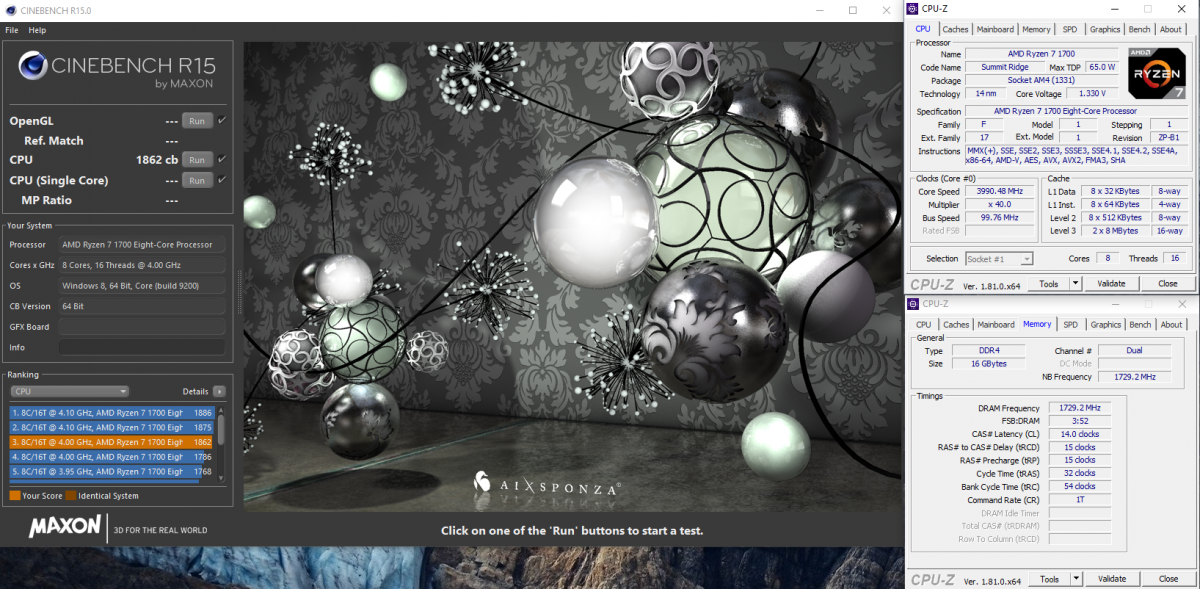Click the Cinebench R15 logo icon
This screenshot has height=589, width=1200.
click(33, 68)
